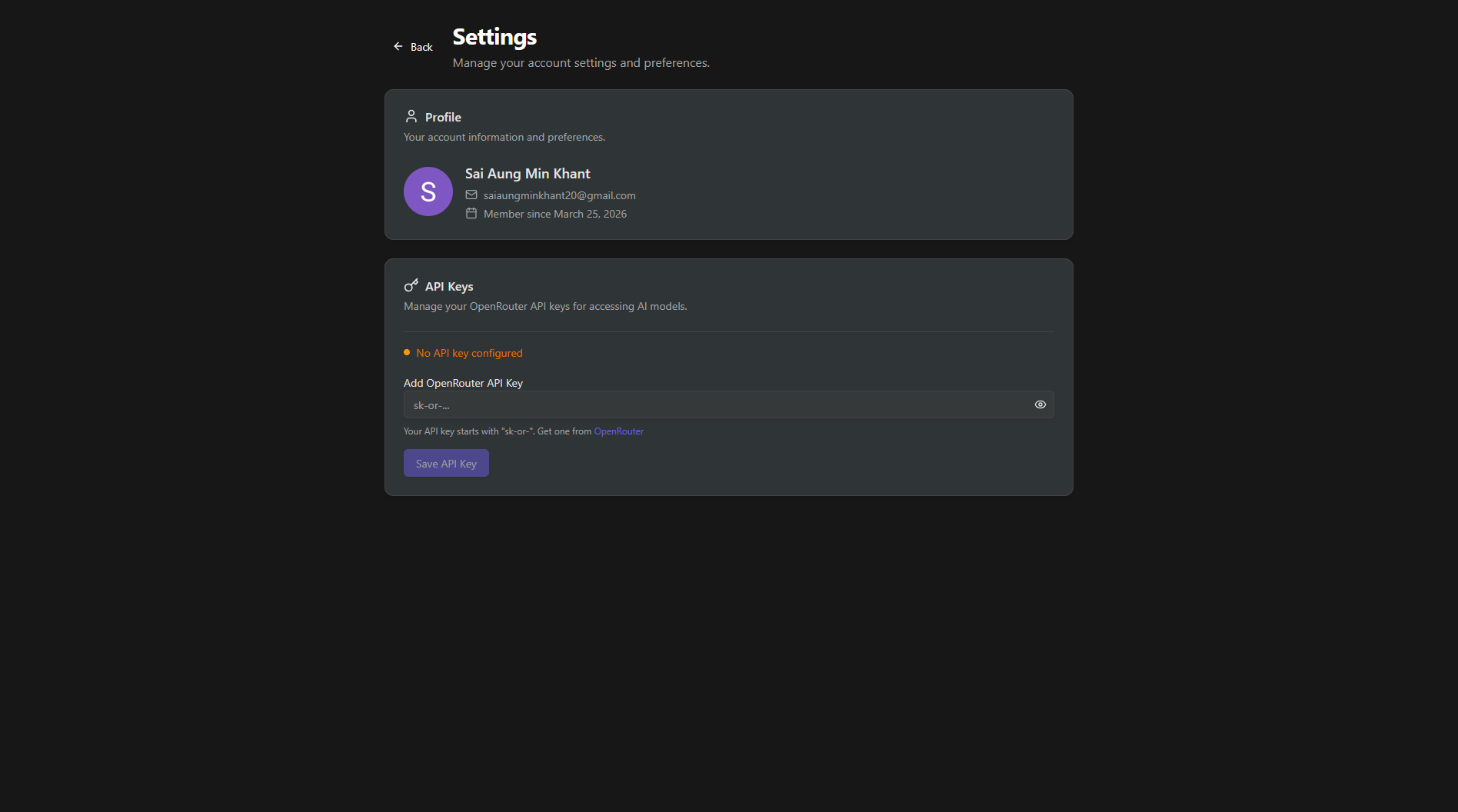
Task: Toggle API key visibility eye icon
Action: point(1040,404)
